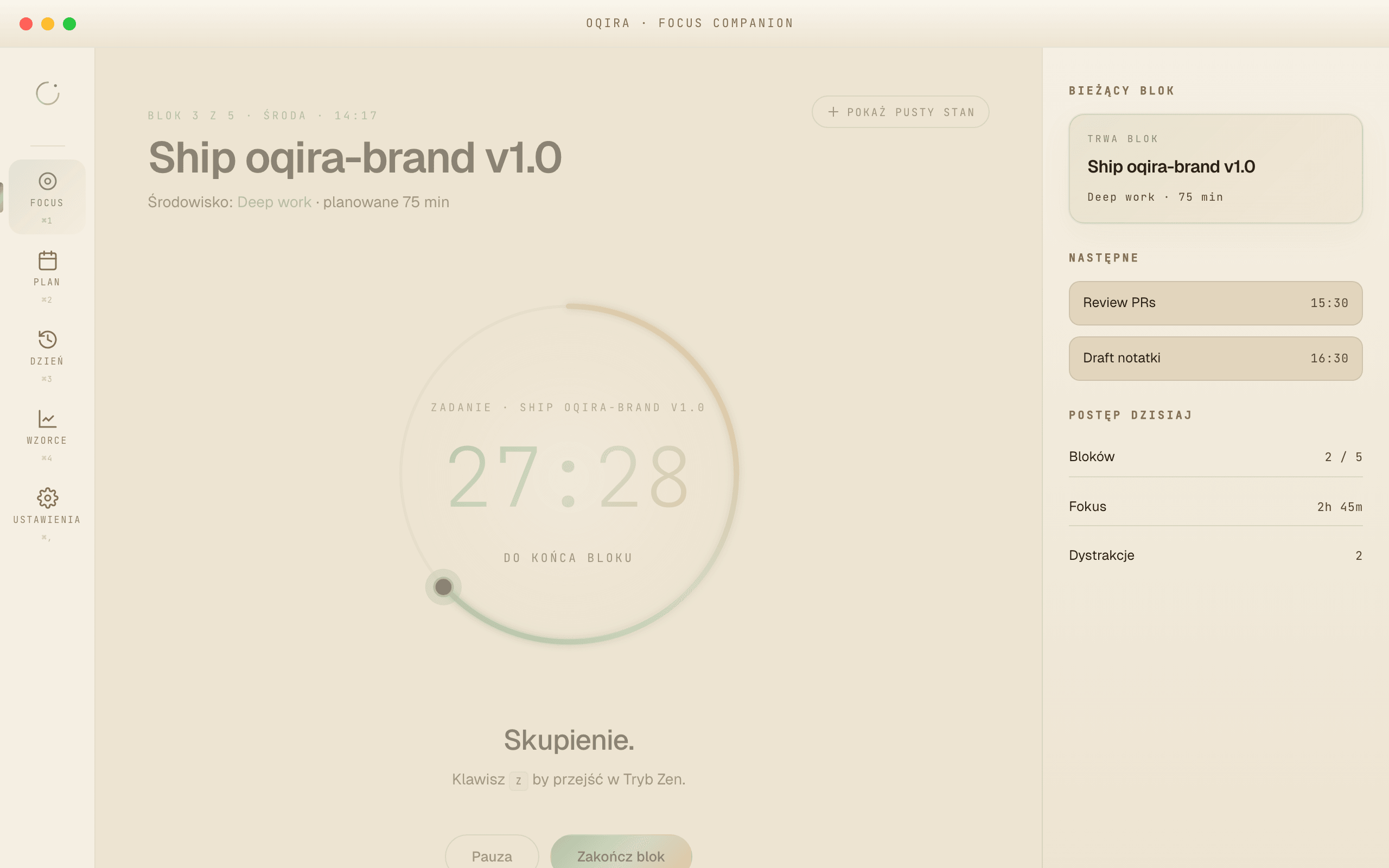Click the Trwa blok label in card
Screen dimensions: 1389x868
pyautogui.click(x=1123, y=139)
